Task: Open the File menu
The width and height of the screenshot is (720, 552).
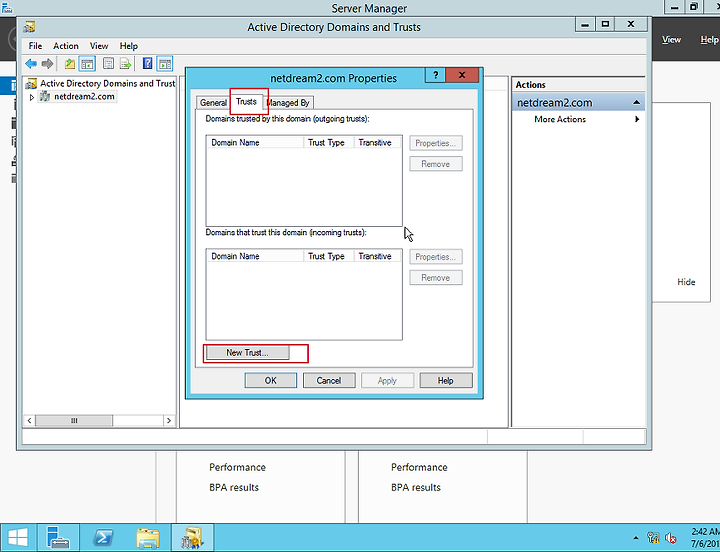Action: tap(35, 46)
